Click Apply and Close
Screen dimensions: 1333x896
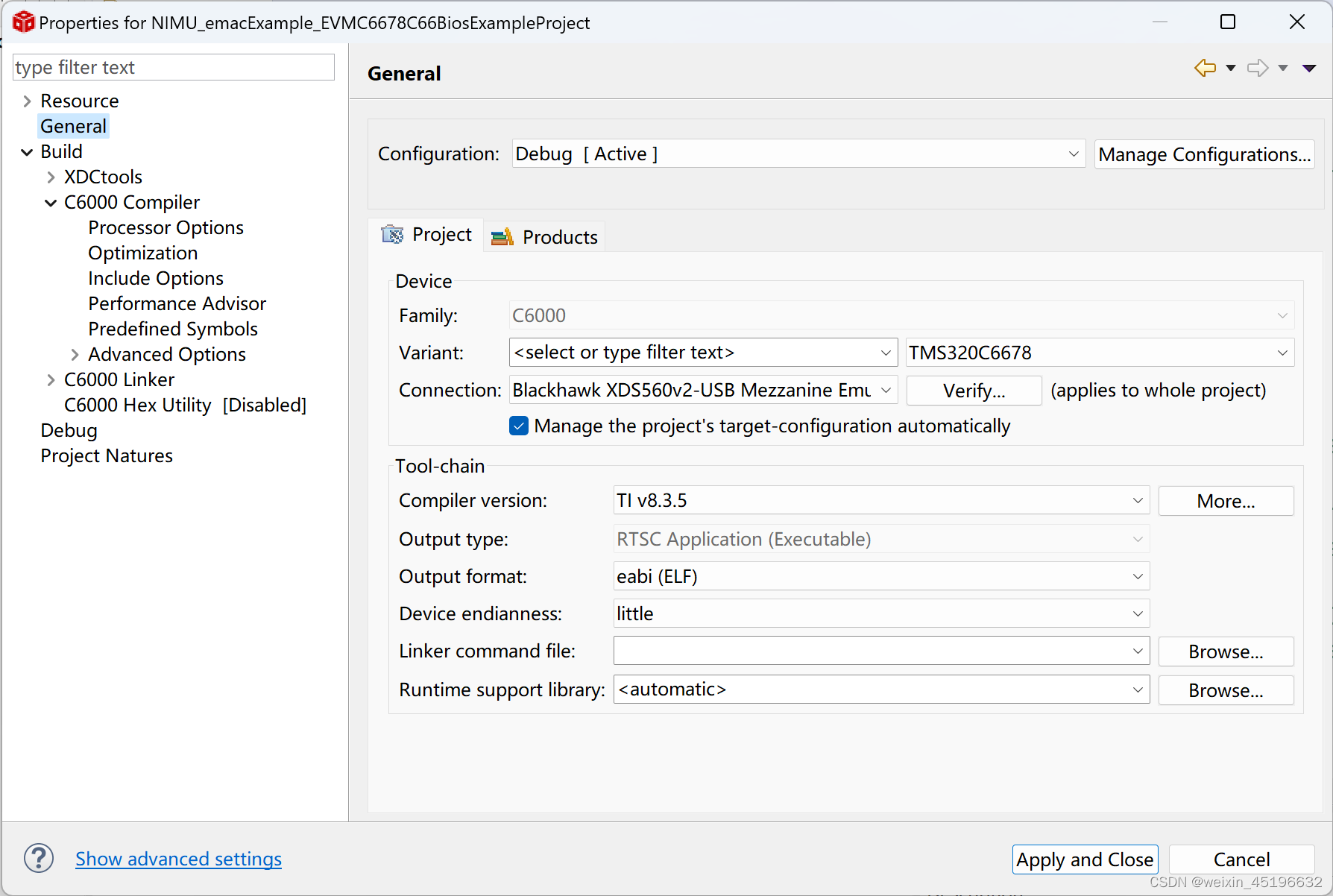coord(1085,859)
